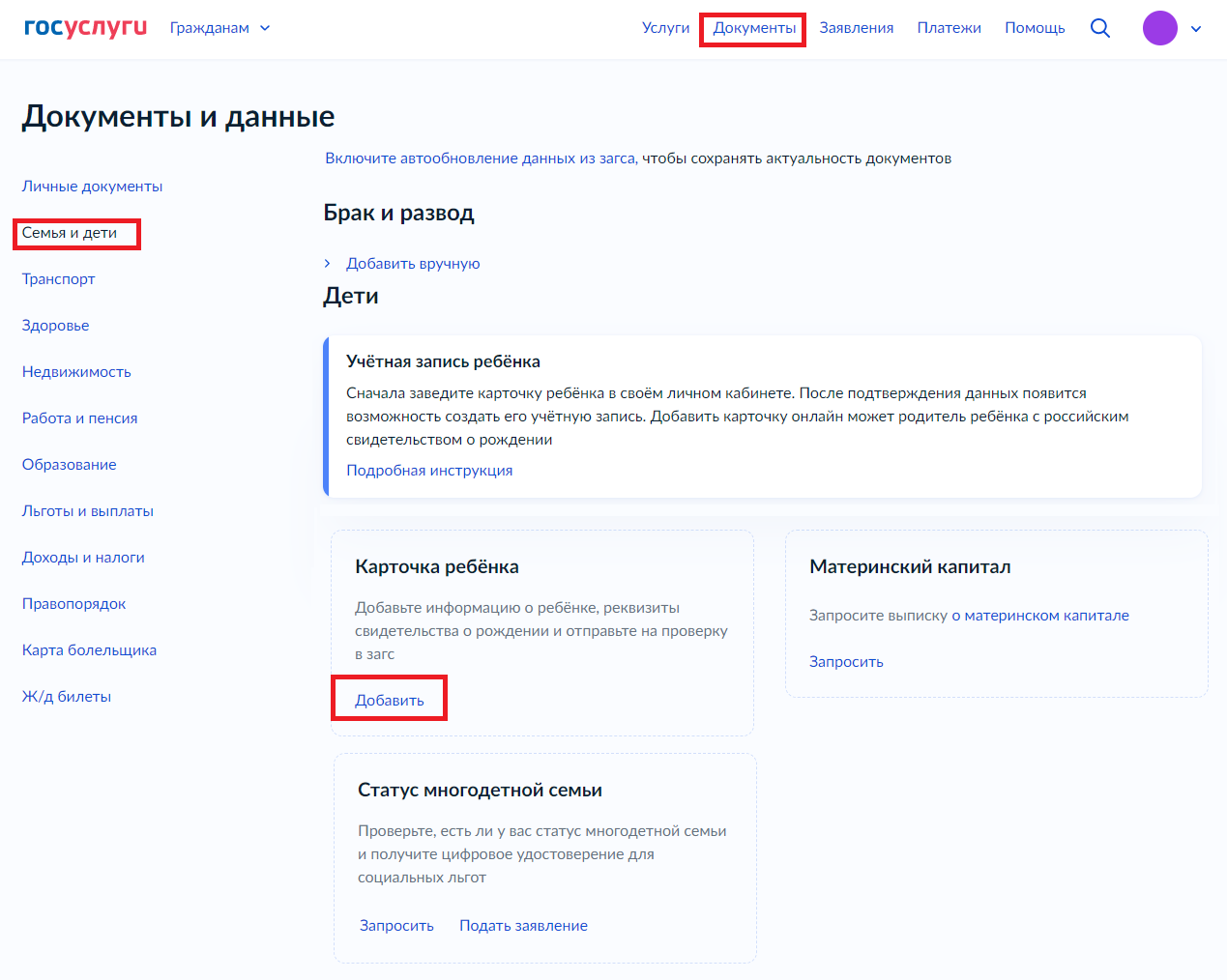The image size is (1227, 980).
Task: Select Личные документы in the sidebar
Action: coord(92,187)
